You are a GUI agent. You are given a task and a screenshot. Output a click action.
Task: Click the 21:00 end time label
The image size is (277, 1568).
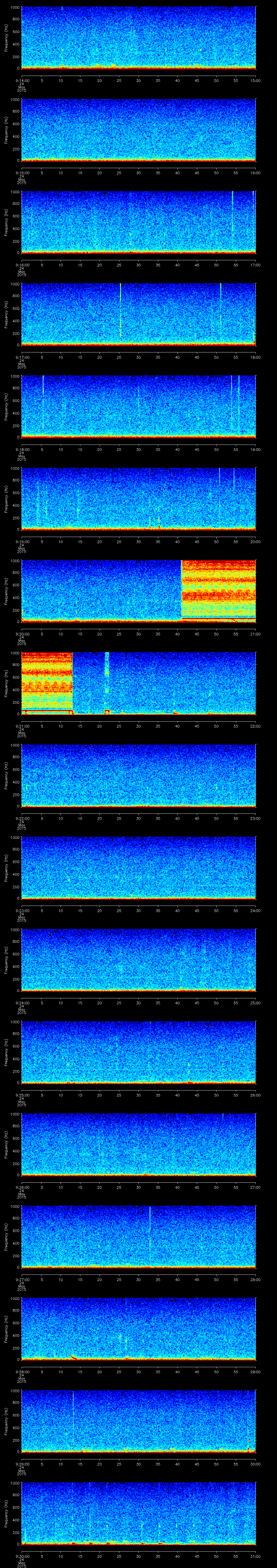pos(256,634)
